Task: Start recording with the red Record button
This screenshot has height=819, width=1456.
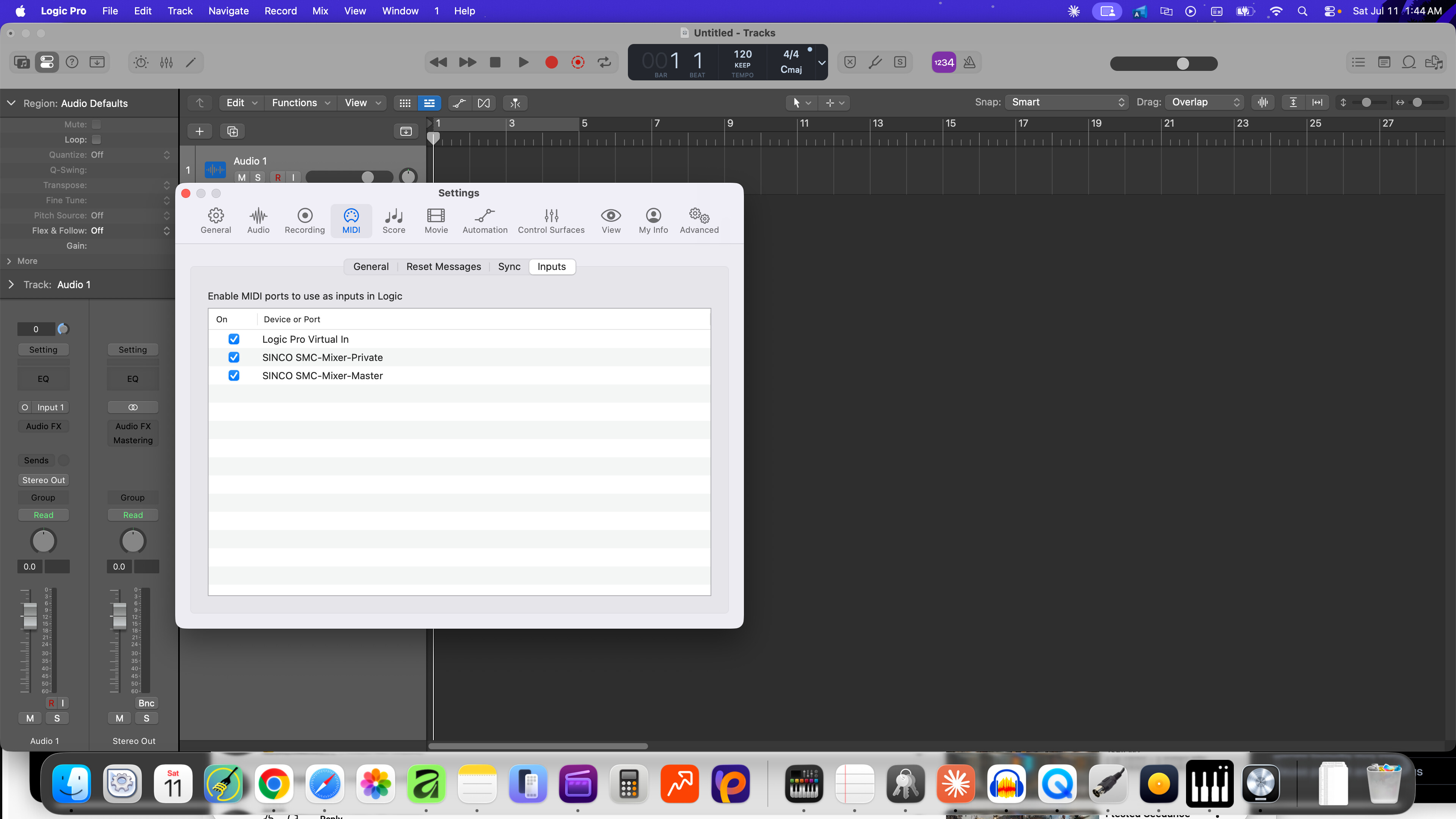Action: (x=552, y=62)
